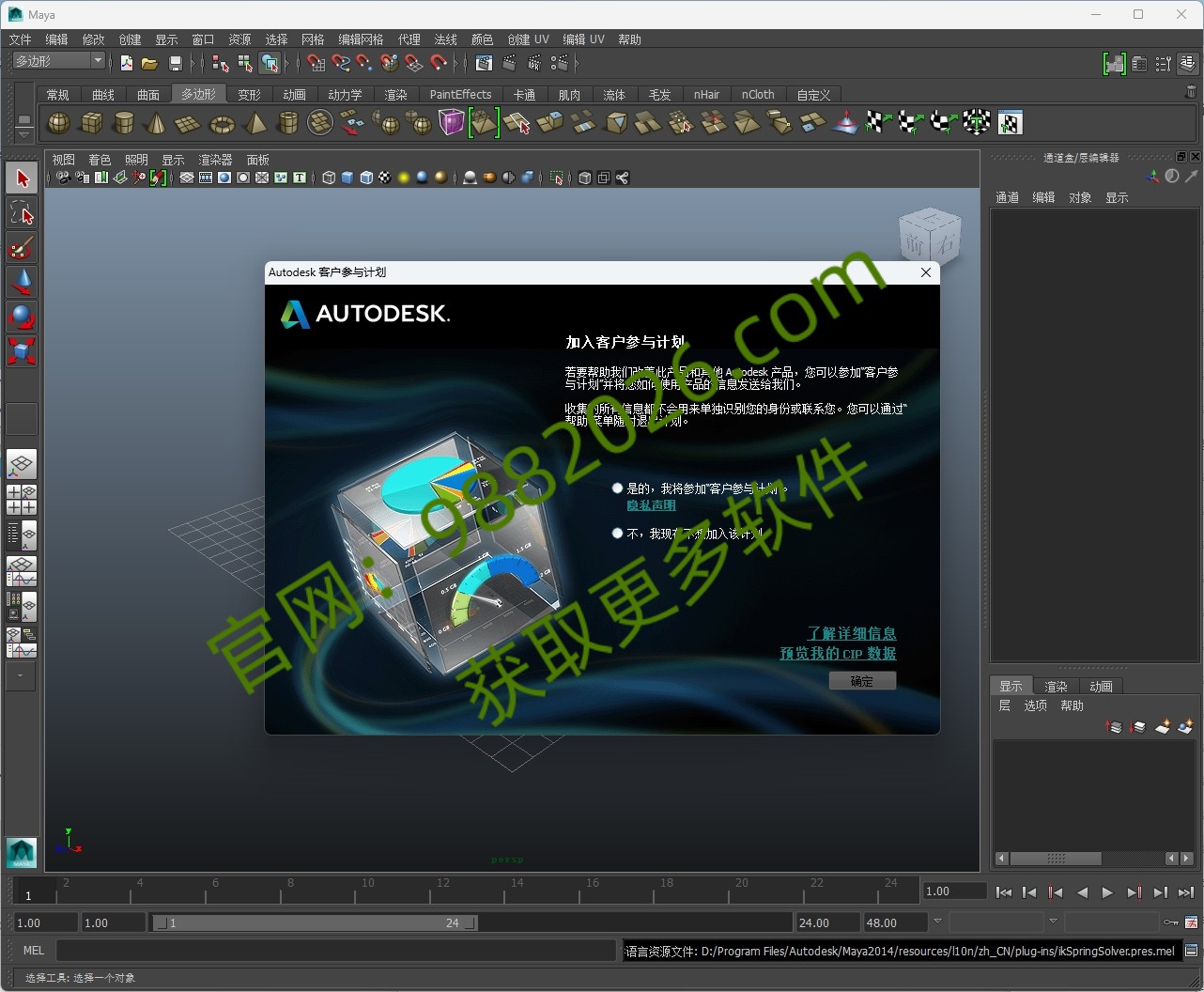Viewport: 1204px width, 992px height.
Task: Open a scene with the folder icon
Action: point(149,63)
